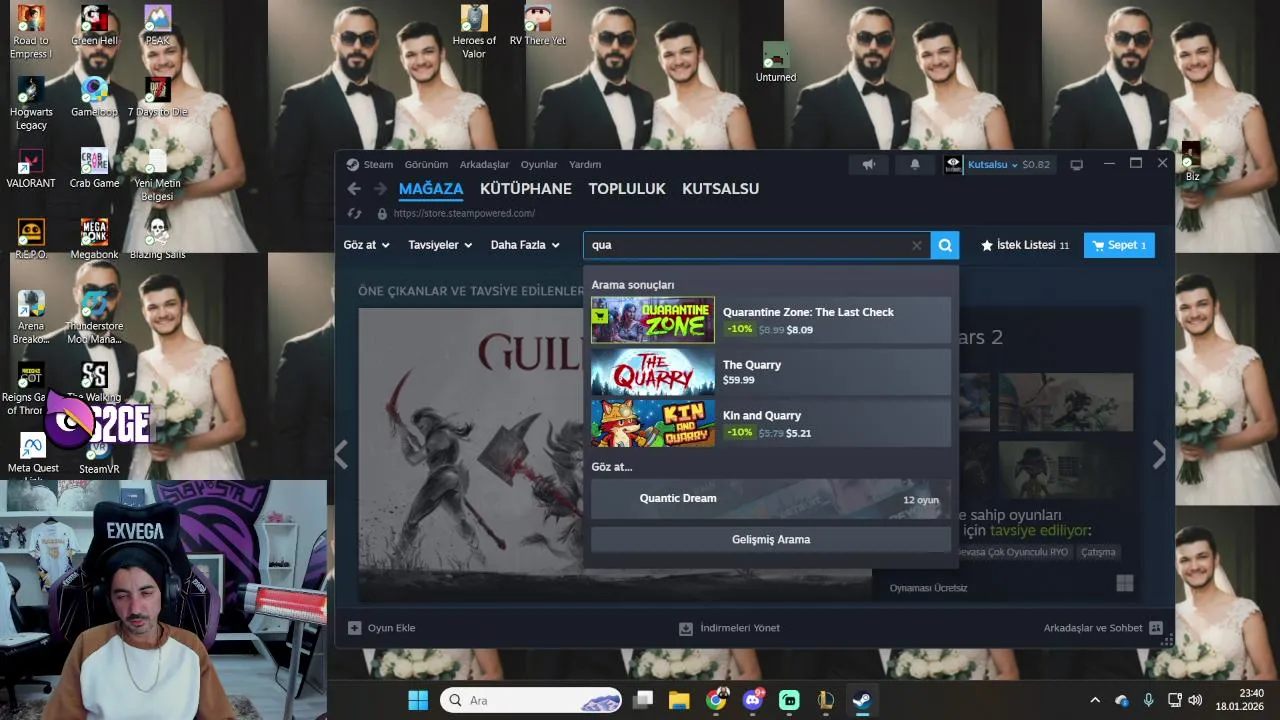
Task: Click the download icon beside İndirmeleri Yönet
Action: (686, 628)
